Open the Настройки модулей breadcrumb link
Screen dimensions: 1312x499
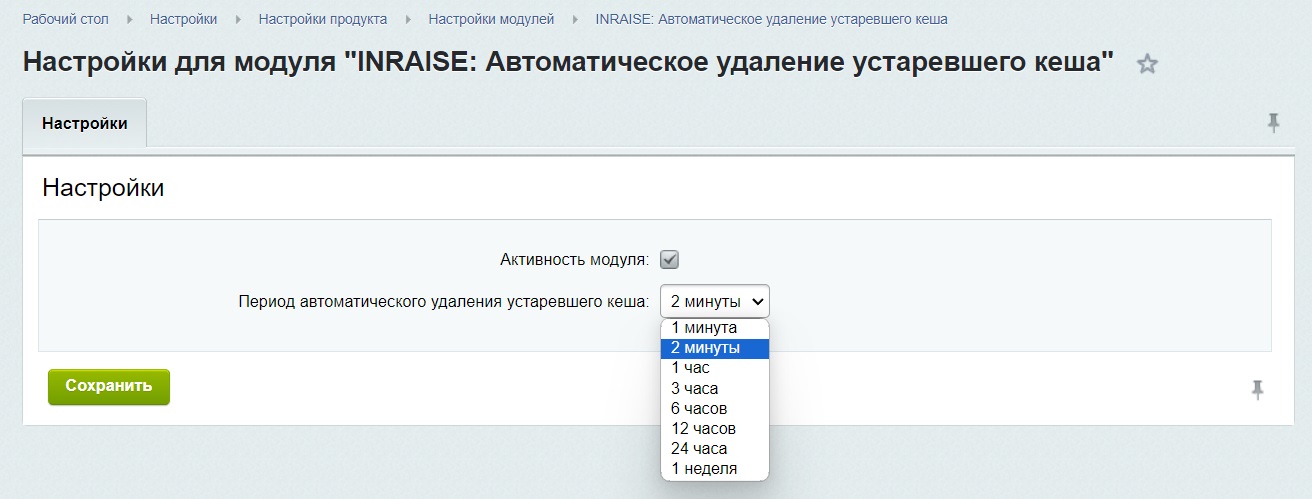[490, 19]
